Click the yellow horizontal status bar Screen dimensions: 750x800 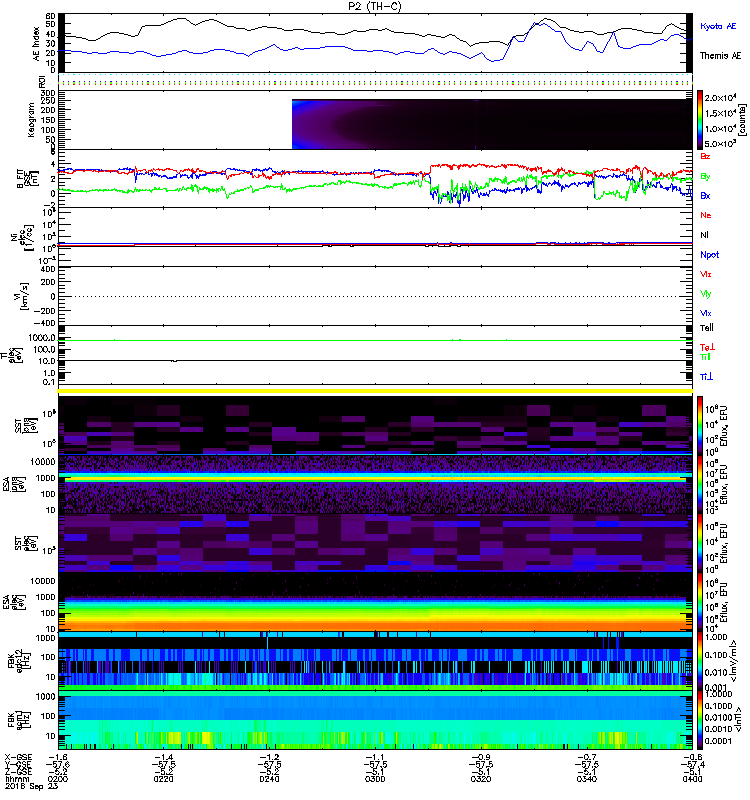[x=376, y=391]
